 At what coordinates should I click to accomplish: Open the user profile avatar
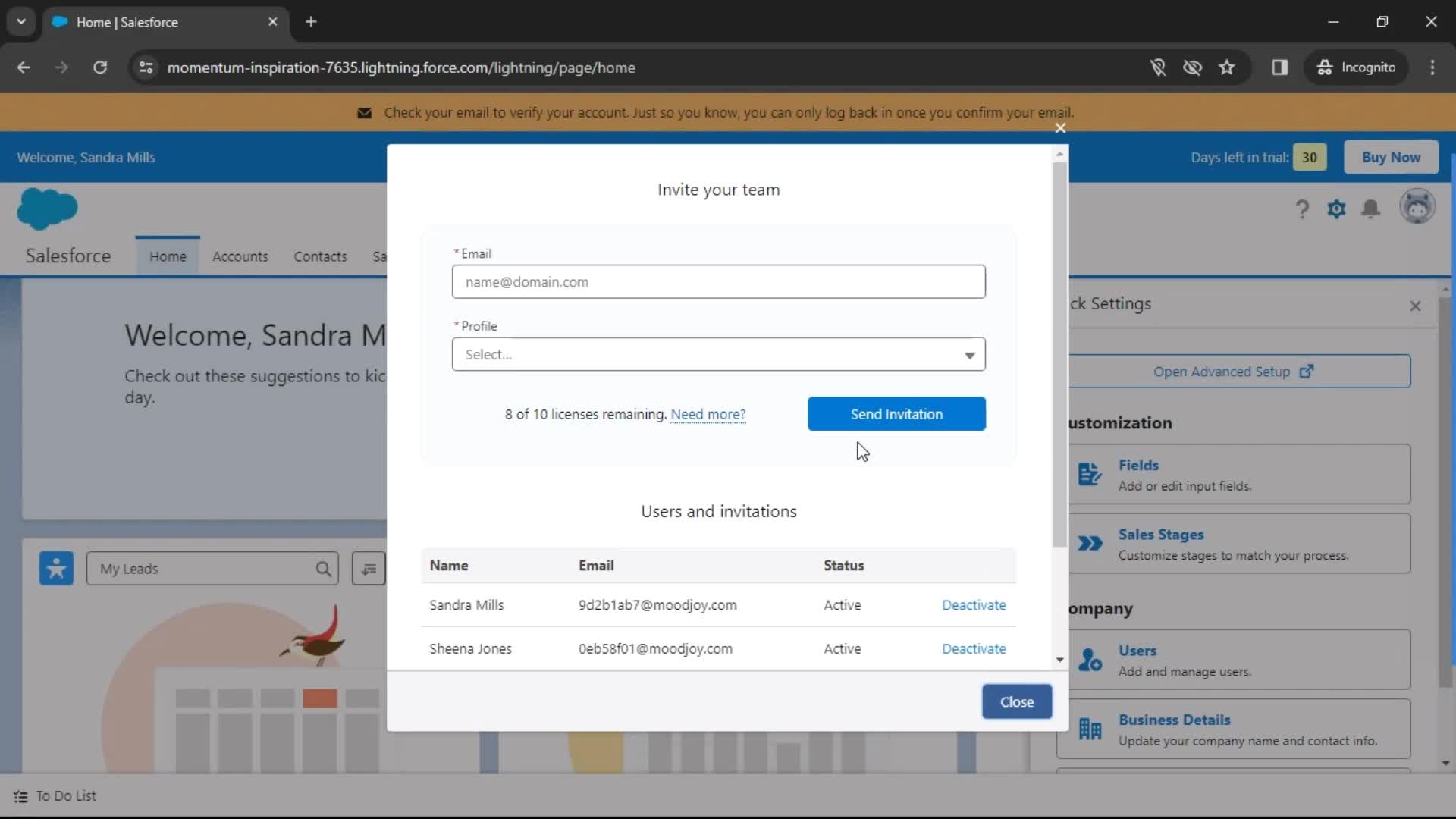[x=1417, y=207]
